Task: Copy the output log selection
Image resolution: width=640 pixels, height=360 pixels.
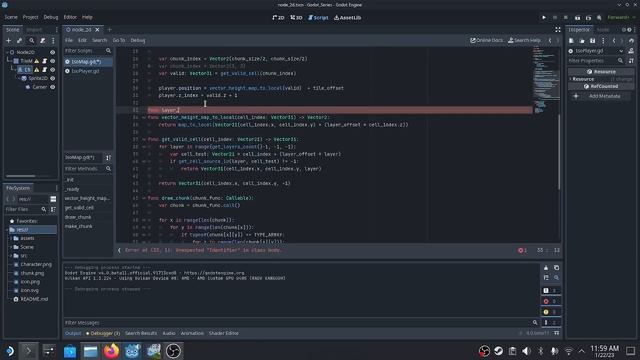Action: pos(556,268)
